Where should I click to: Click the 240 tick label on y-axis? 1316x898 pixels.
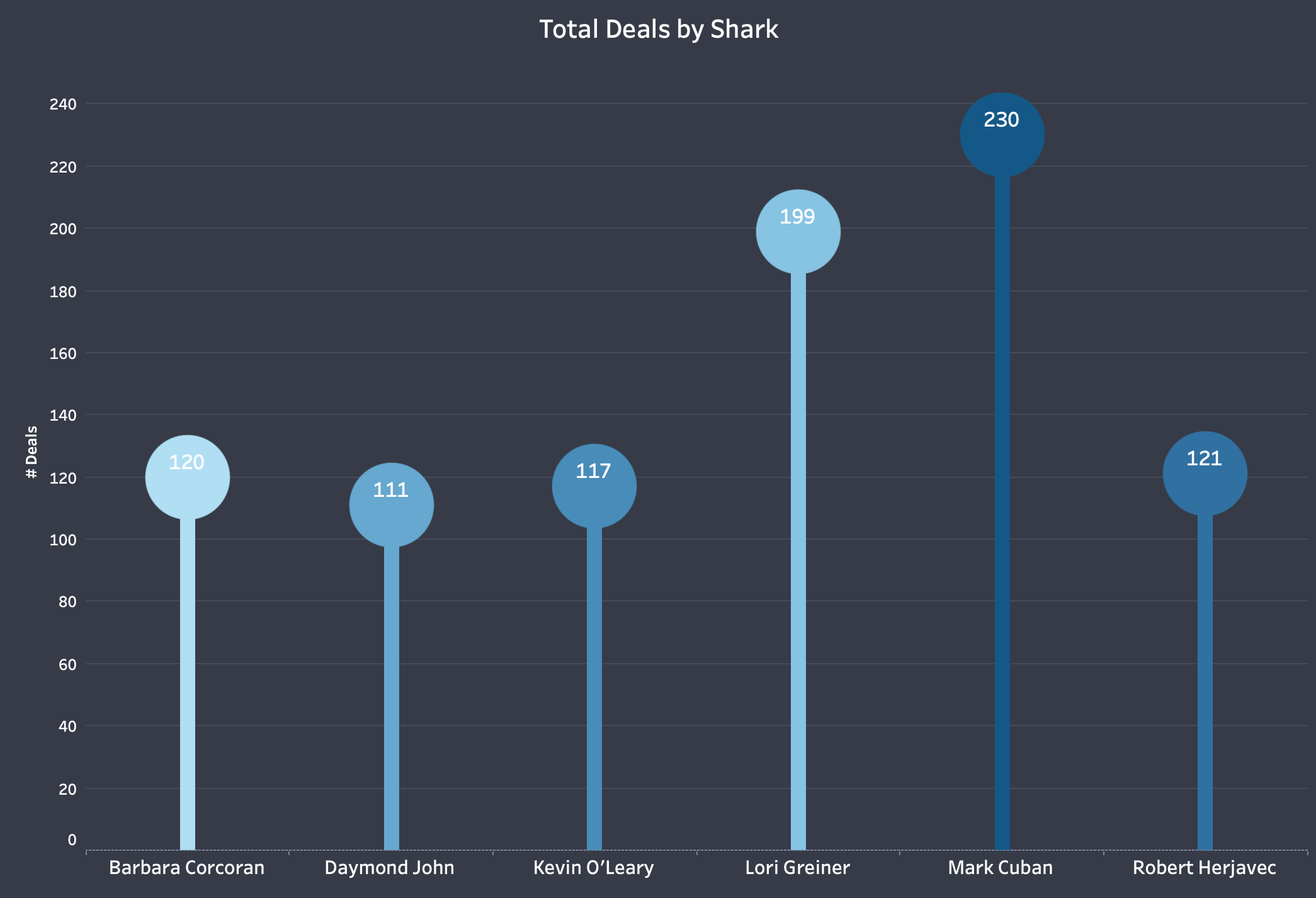click(63, 104)
